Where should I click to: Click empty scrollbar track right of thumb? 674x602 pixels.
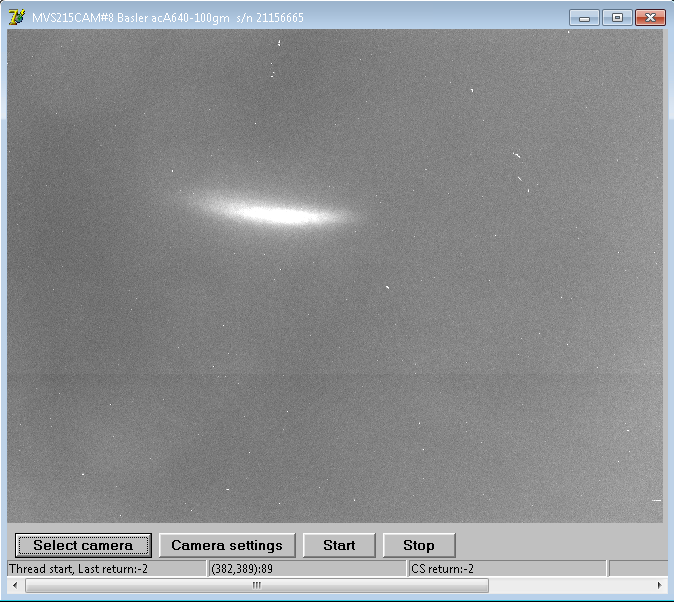click(x=570, y=585)
